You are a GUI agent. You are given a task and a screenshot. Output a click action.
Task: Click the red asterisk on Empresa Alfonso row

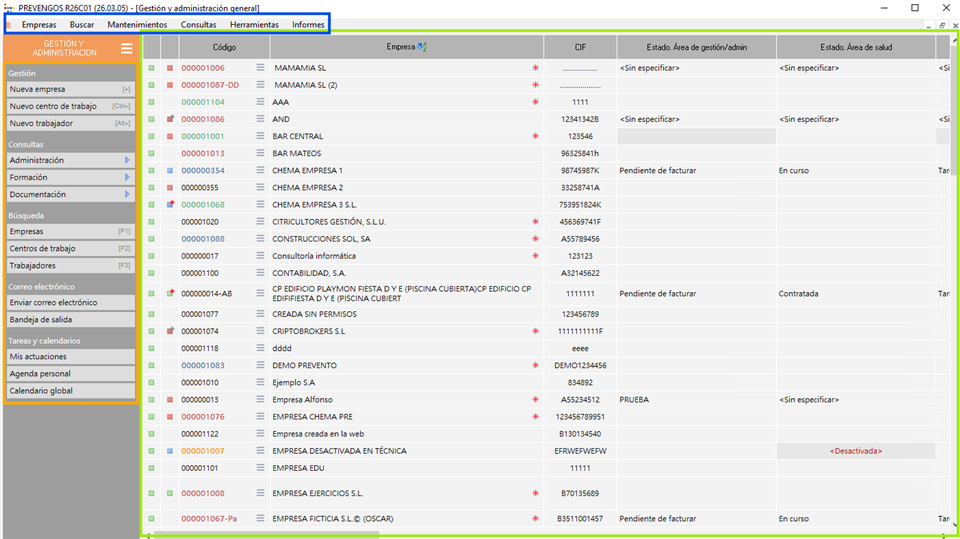click(535, 400)
